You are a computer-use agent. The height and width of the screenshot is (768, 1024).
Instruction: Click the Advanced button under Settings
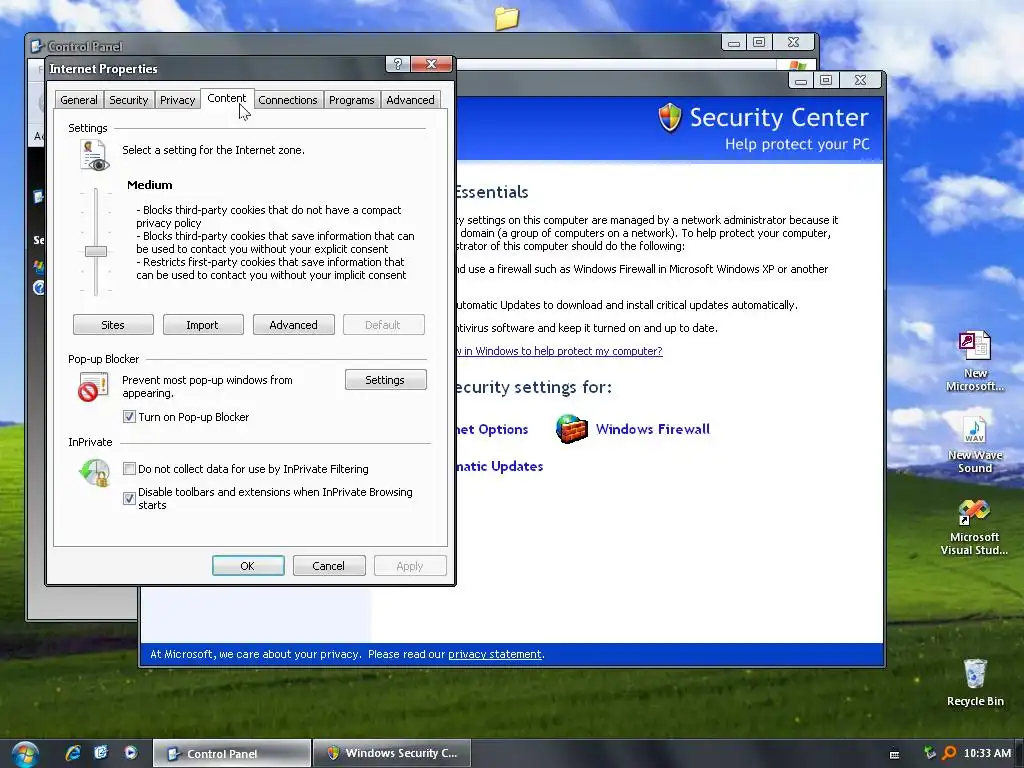pyautogui.click(x=293, y=325)
